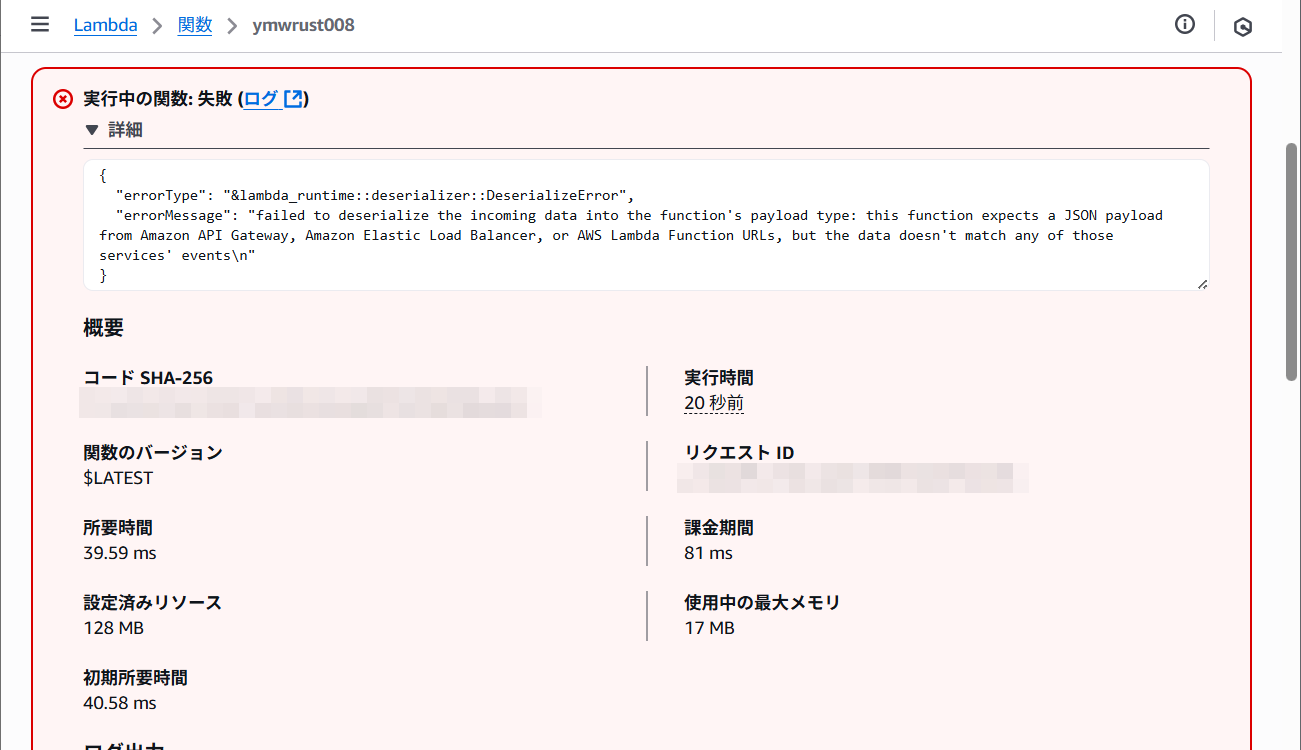Click the 20 秒前 execution timestamp
The height and width of the screenshot is (750, 1301).
[x=713, y=403]
